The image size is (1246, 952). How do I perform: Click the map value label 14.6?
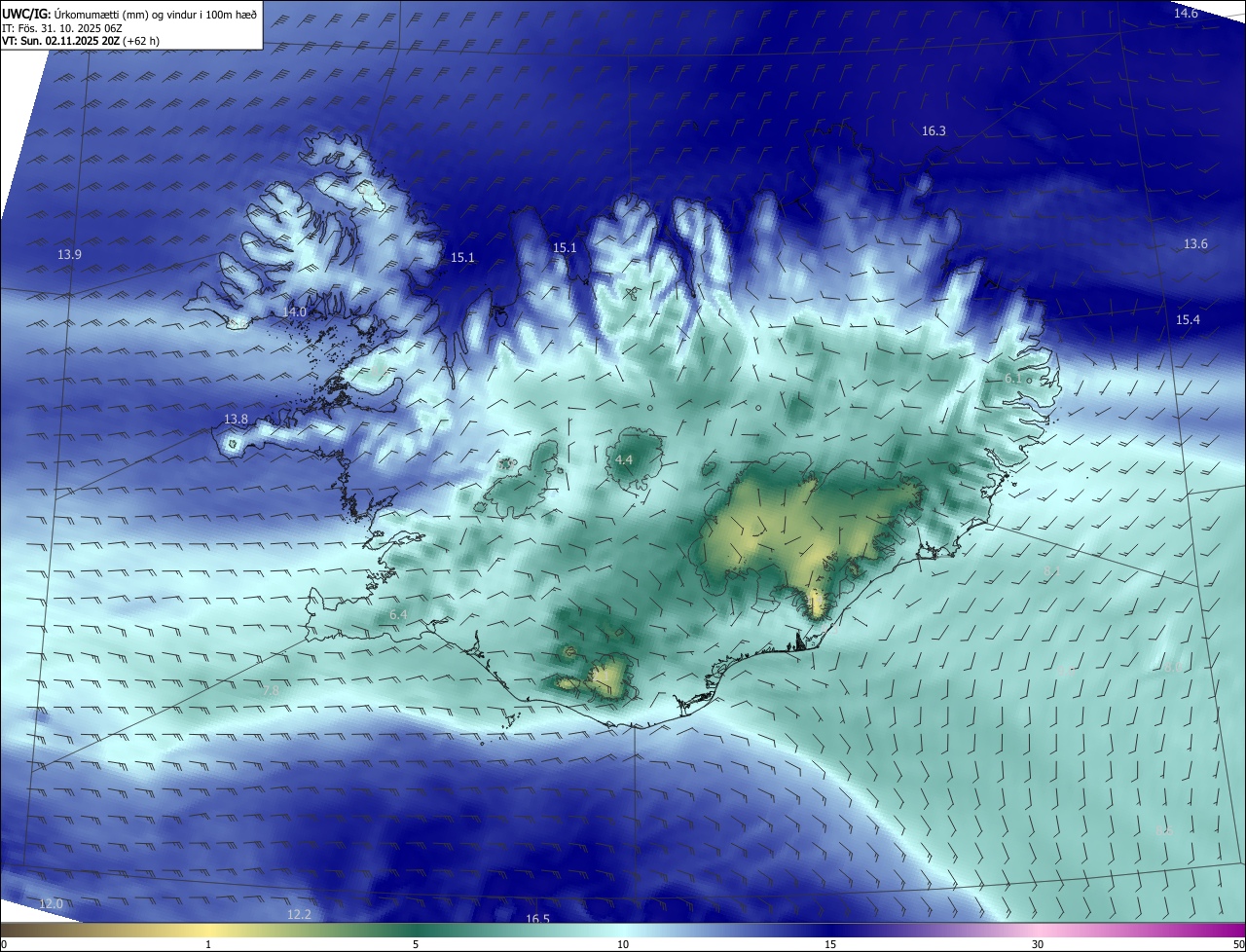(1186, 13)
